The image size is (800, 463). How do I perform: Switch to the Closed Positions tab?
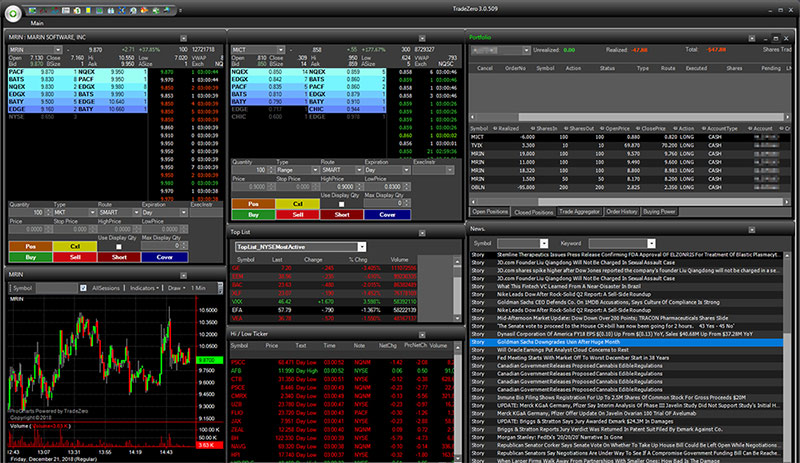coord(533,212)
